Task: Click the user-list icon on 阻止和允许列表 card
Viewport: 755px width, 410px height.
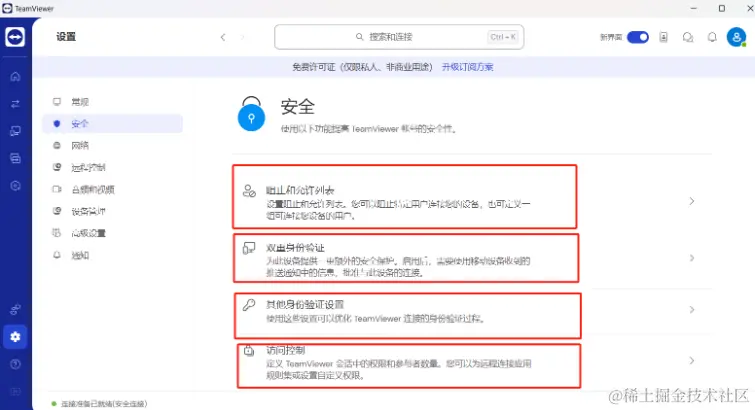Action: pos(249,191)
